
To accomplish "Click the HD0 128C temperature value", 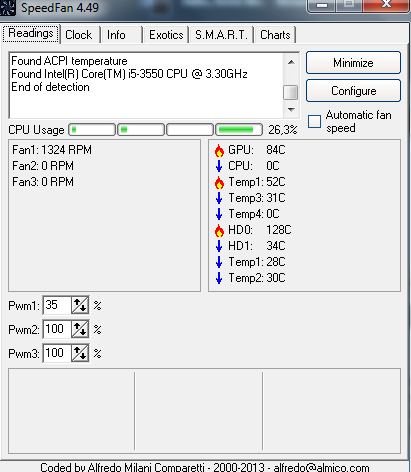I will point(279,230).
